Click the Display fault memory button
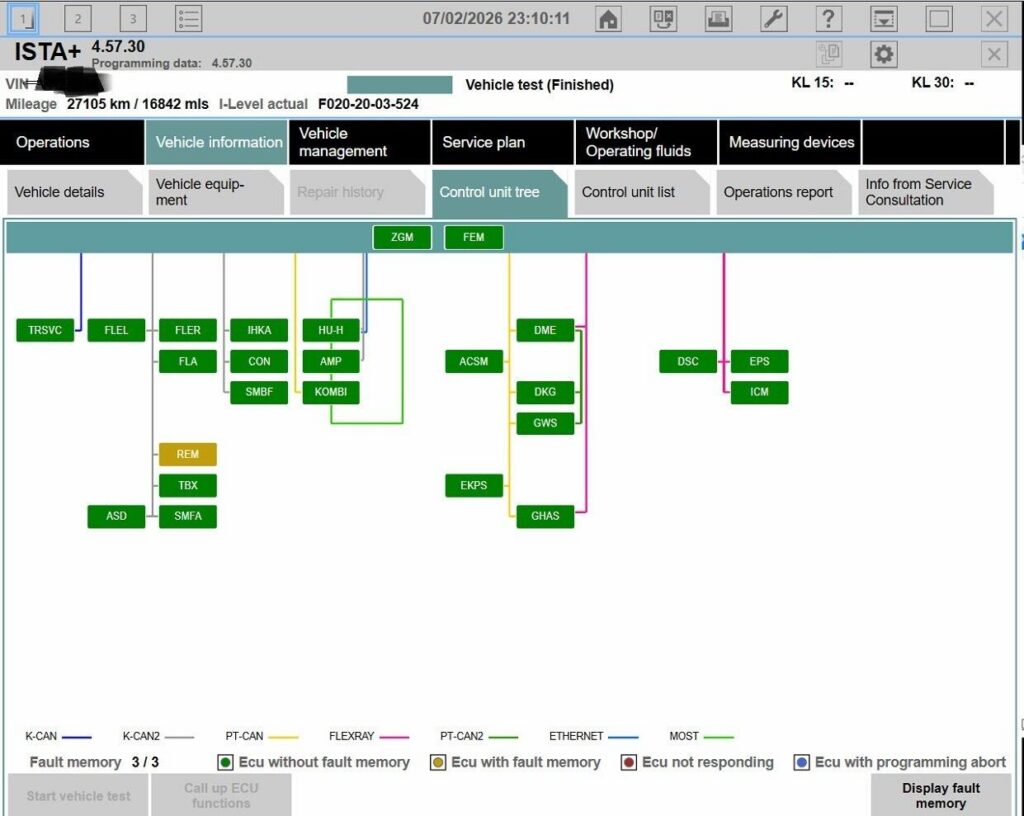The width and height of the screenshot is (1024, 816). 940,795
